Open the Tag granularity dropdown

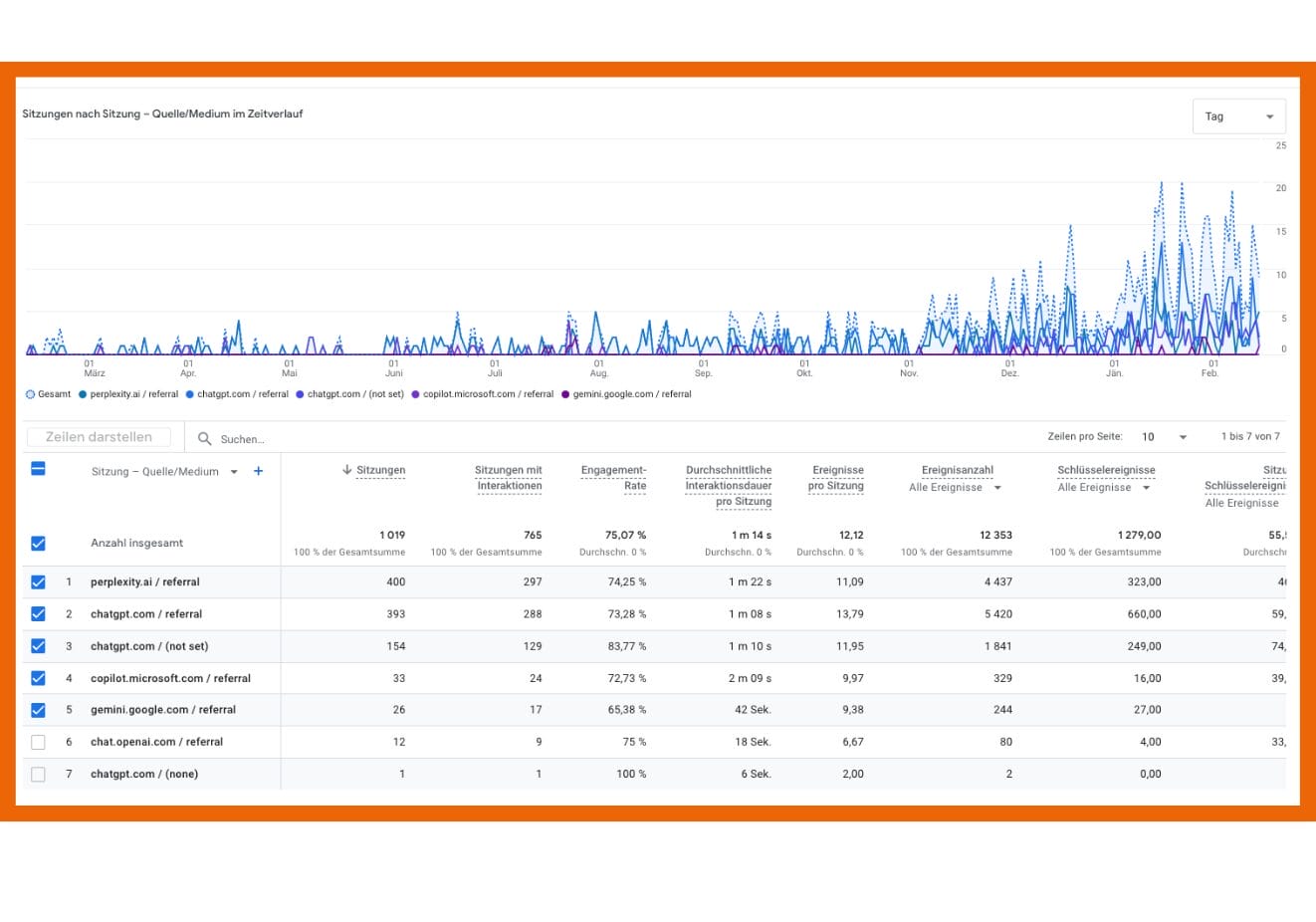1238,116
